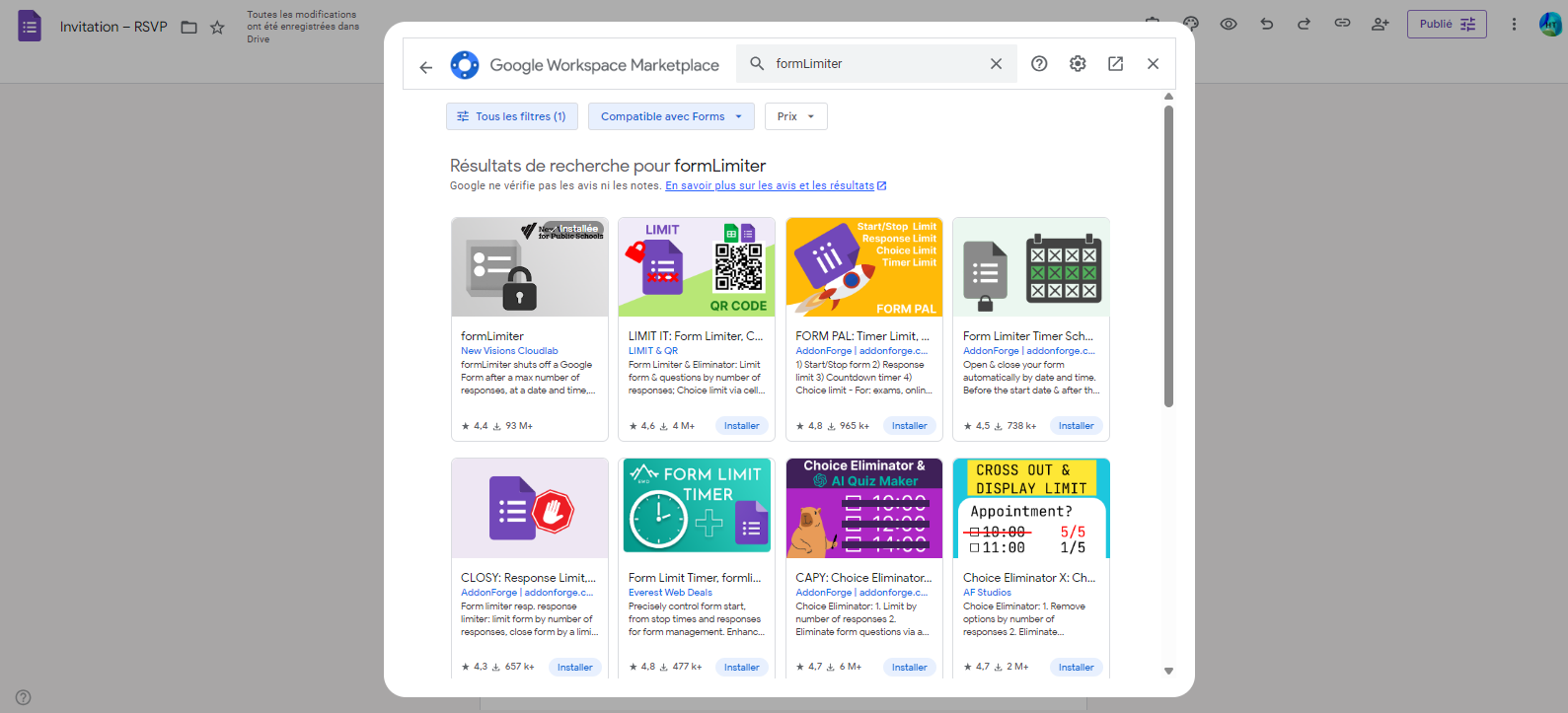This screenshot has height=713, width=1568.
Task: Close the Marketplace dialog
Action: (1153, 63)
